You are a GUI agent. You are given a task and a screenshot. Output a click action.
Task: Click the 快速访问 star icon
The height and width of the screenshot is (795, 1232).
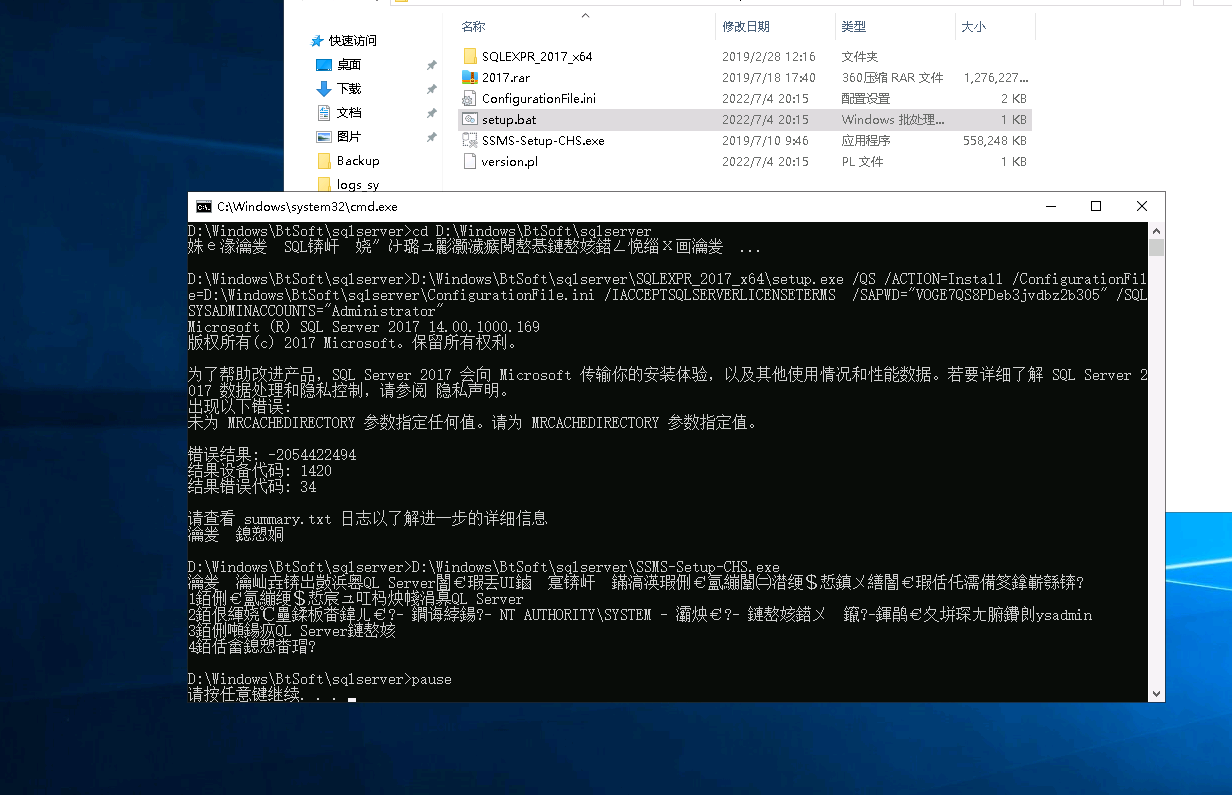(317, 41)
